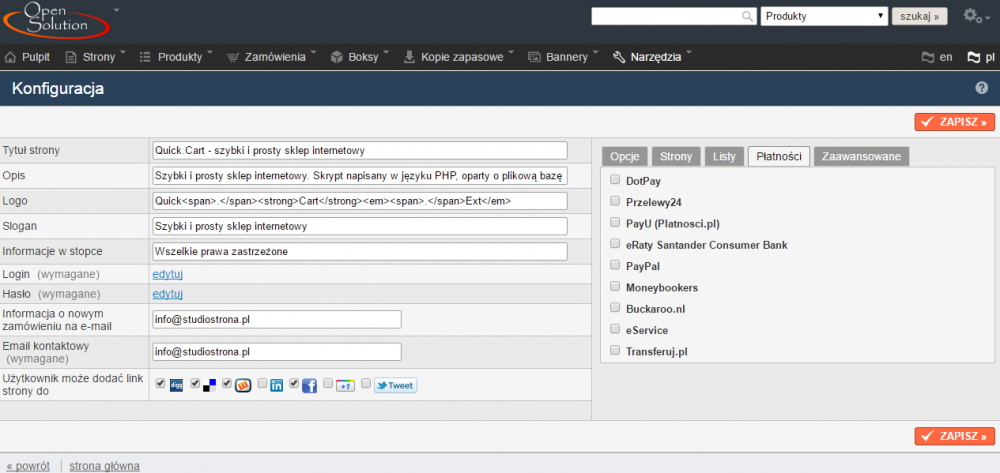Click edytuj link for Hasło
Image resolution: width=1000 pixels, height=473 pixels.
(x=168, y=294)
